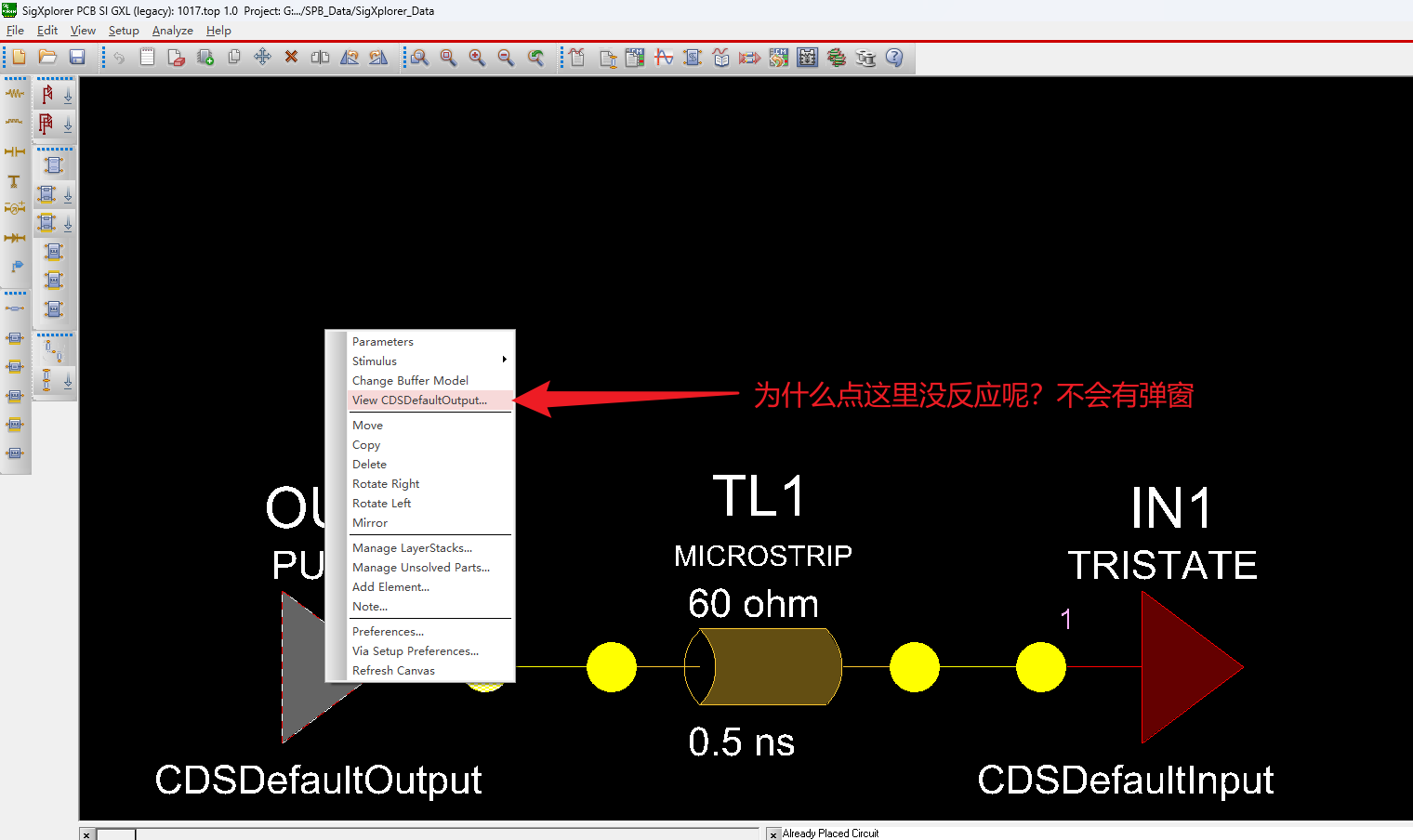The image size is (1413, 840).
Task: Save the topology with the floppy disk icon
Action: point(77,58)
